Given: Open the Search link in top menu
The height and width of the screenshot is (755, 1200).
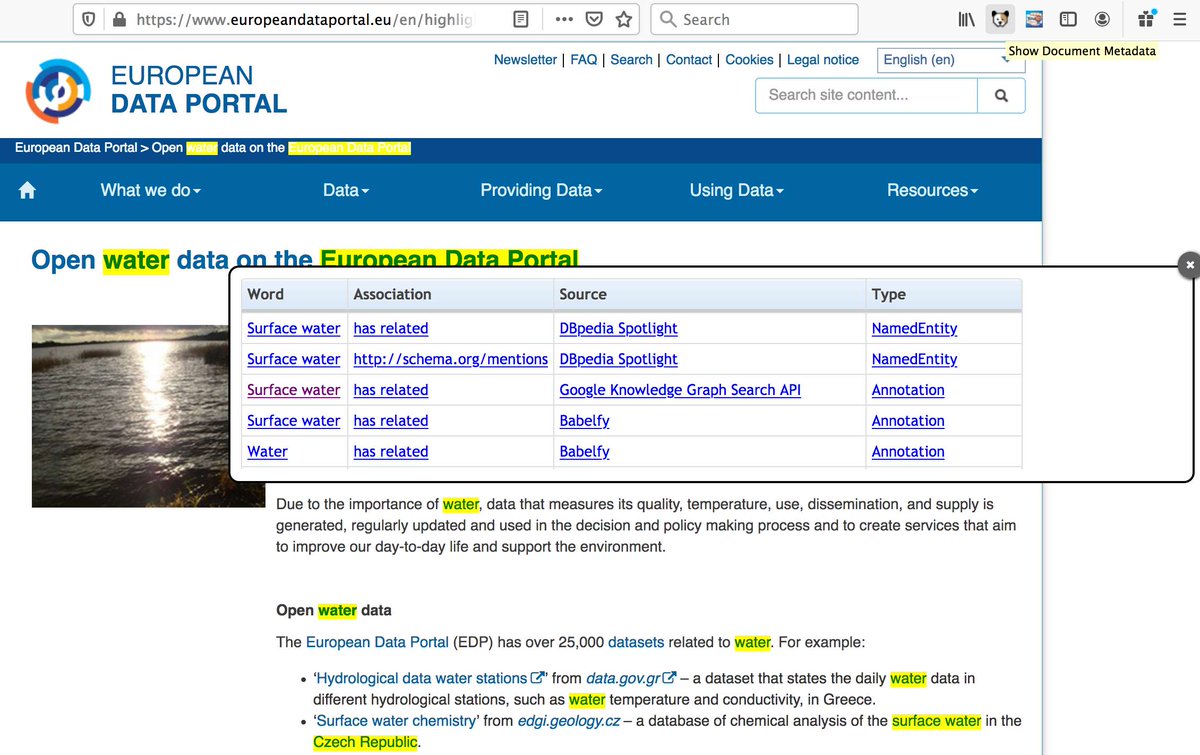Looking at the screenshot, I should click(631, 60).
